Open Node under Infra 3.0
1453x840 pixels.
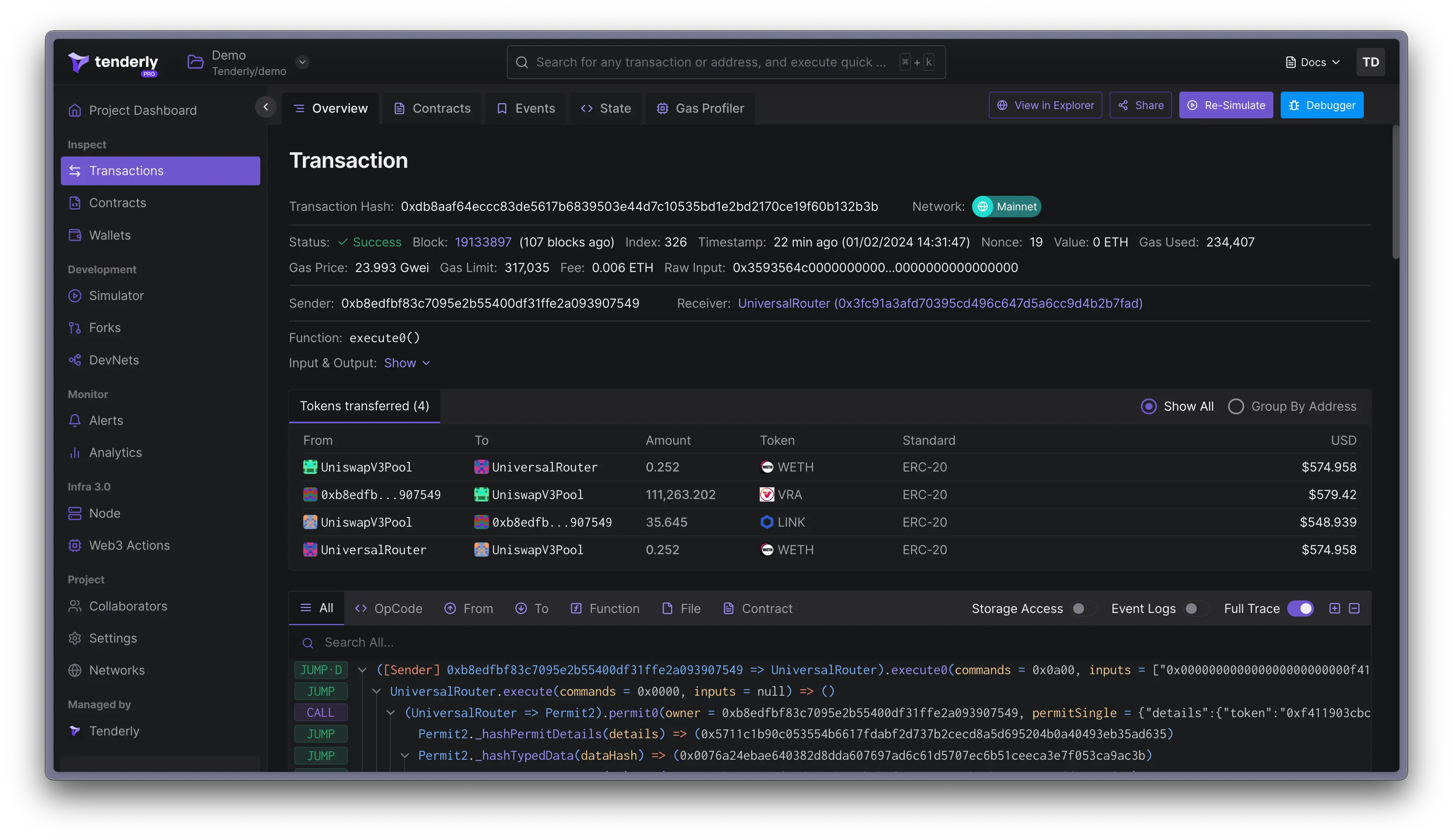[x=94, y=513]
